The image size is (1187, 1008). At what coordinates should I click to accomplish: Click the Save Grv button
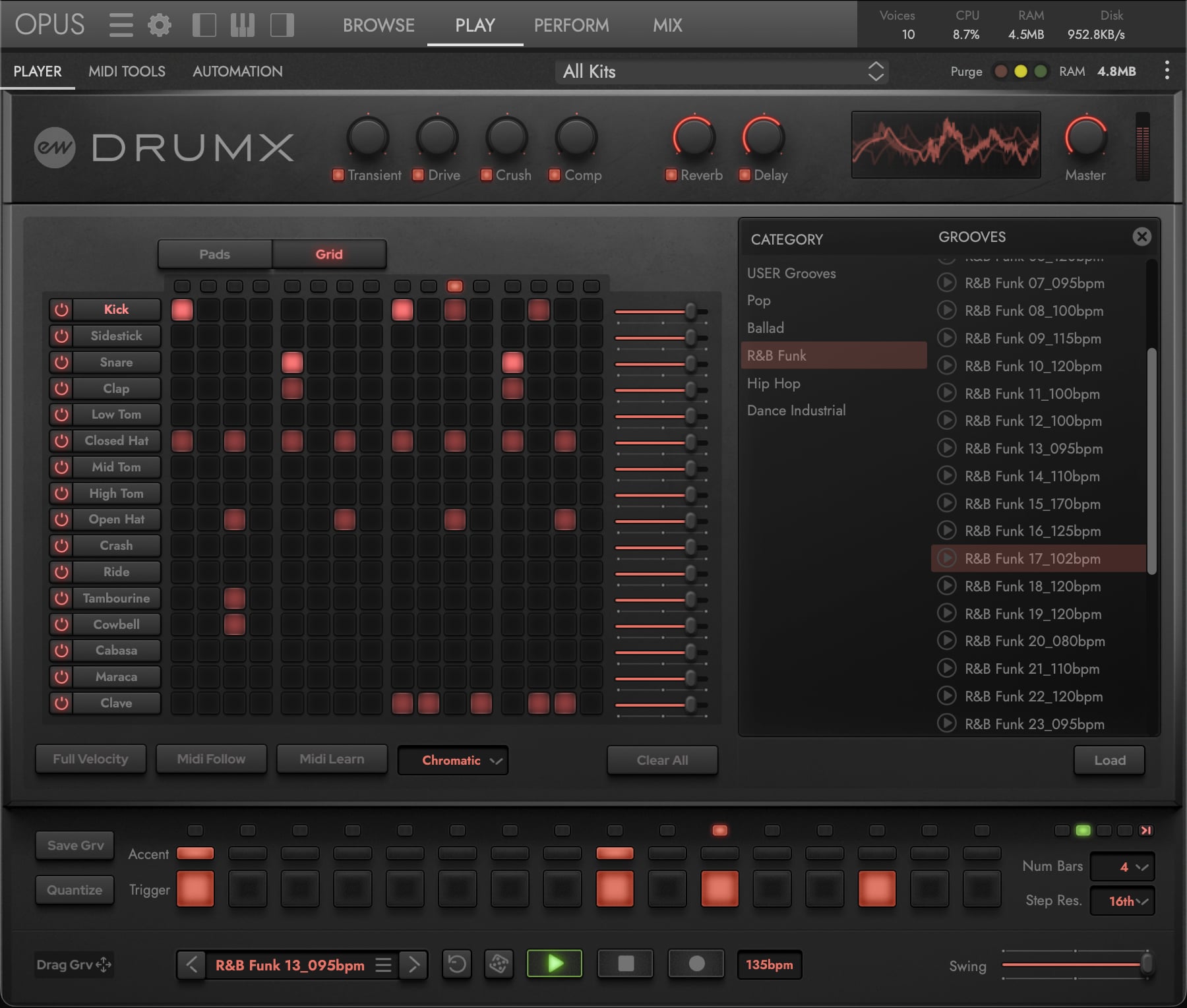(x=75, y=845)
